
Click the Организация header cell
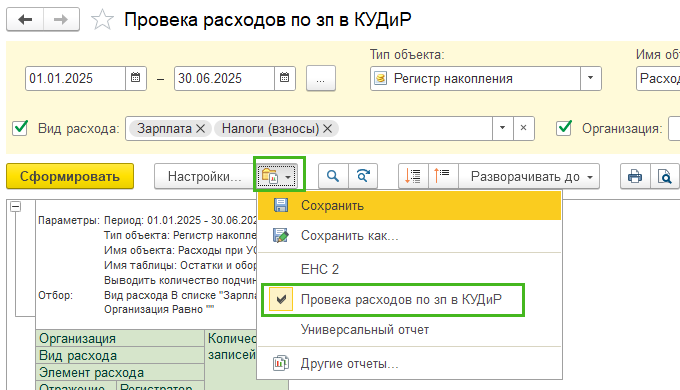pyautogui.click(x=120, y=338)
